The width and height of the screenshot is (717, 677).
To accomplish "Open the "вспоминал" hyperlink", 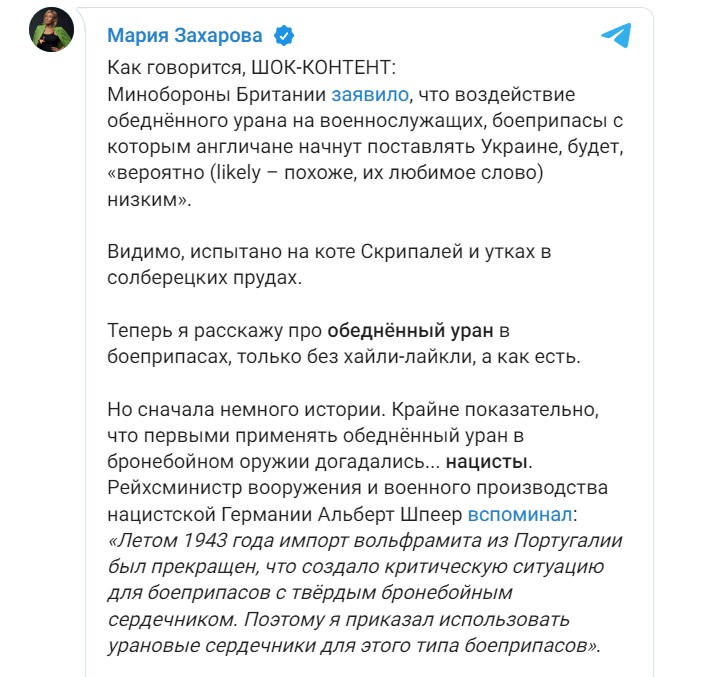I will 521,515.
